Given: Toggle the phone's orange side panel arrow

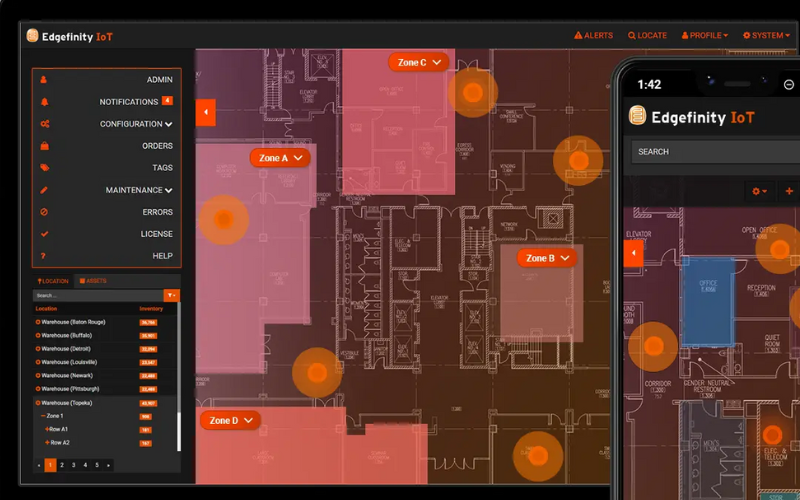Looking at the screenshot, I should point(632,253).
